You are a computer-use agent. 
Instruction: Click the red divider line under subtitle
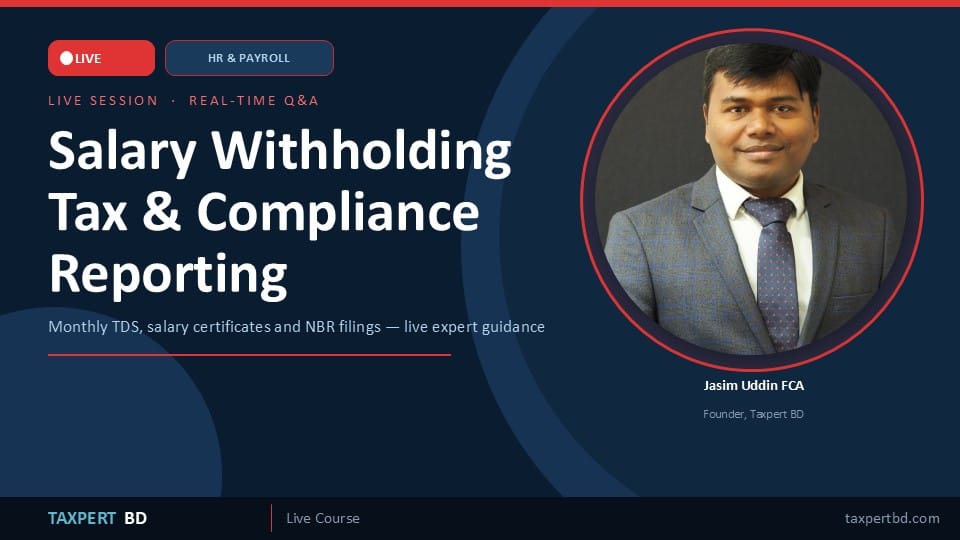coord(249,354)
